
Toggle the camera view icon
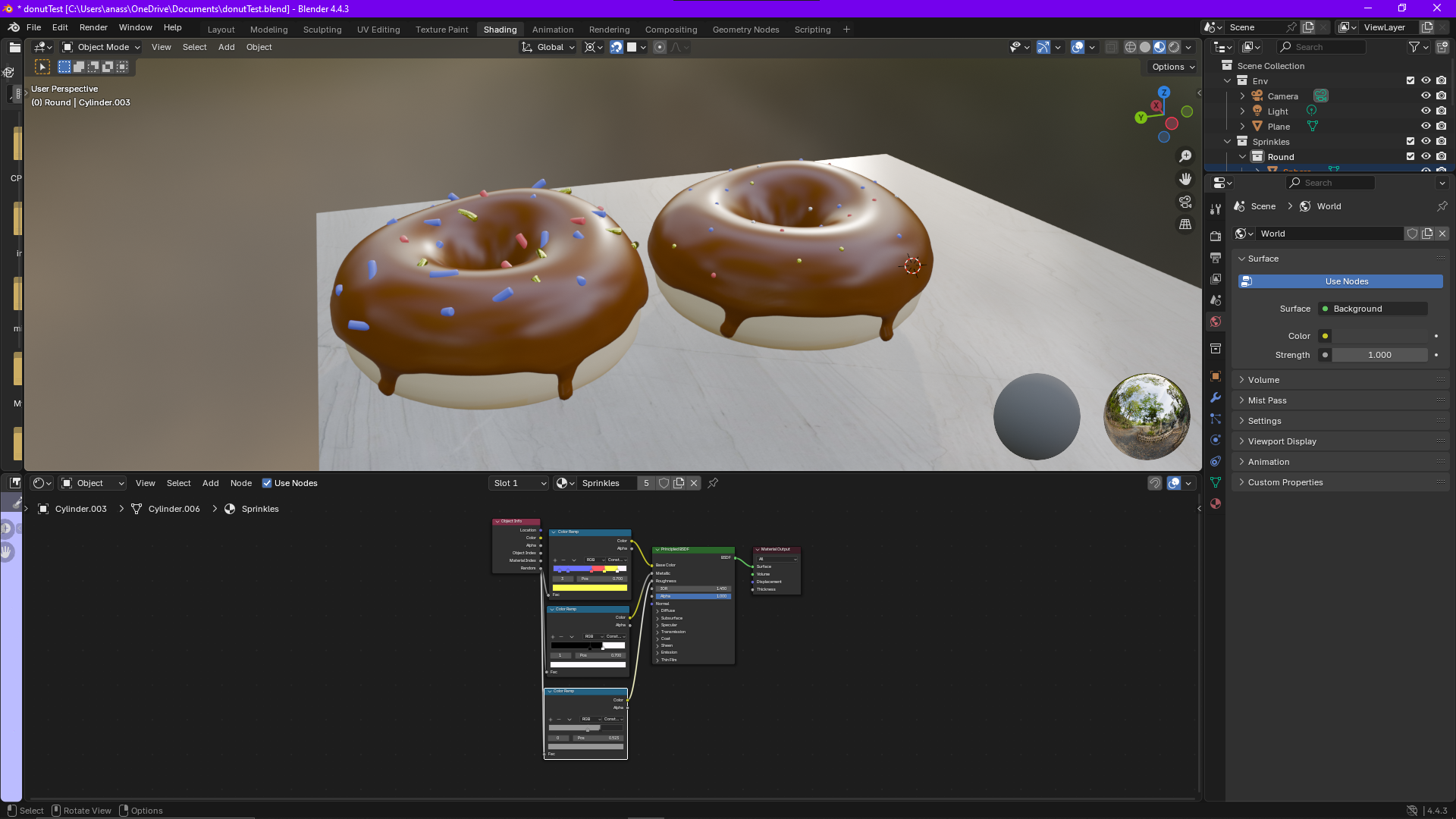tap(1185, 202)
